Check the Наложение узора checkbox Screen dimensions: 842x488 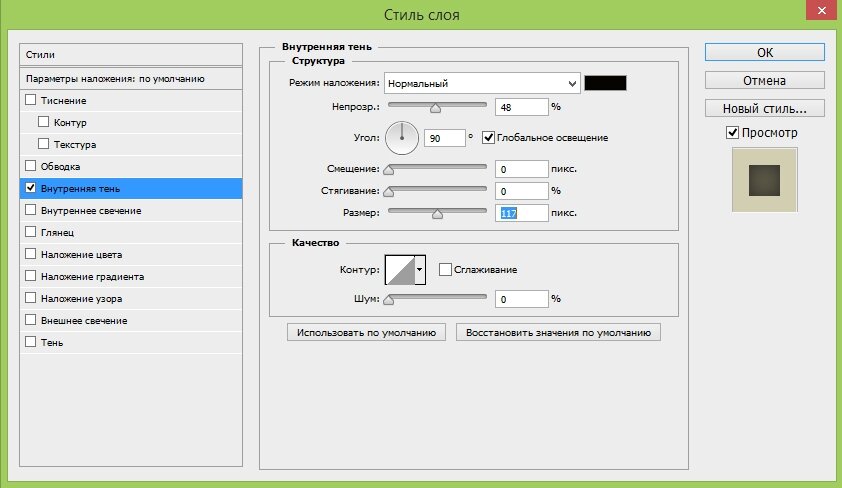31,298
